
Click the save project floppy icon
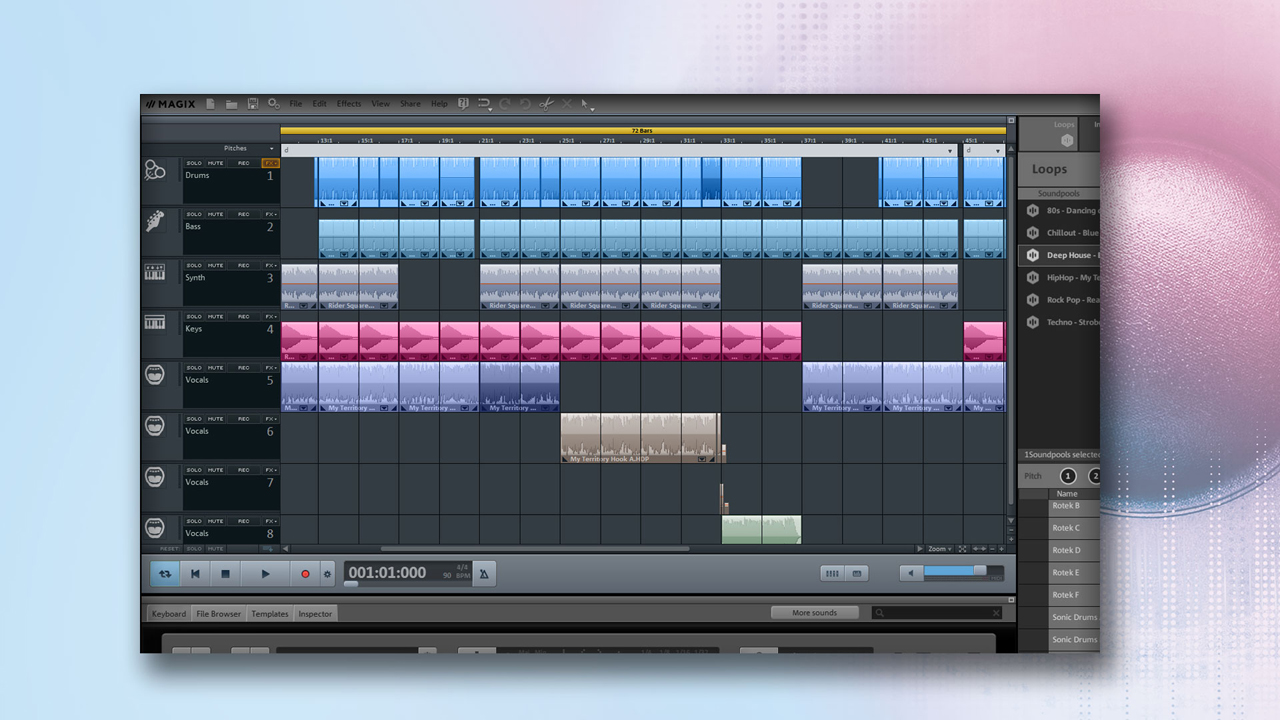tap(253, 104)
